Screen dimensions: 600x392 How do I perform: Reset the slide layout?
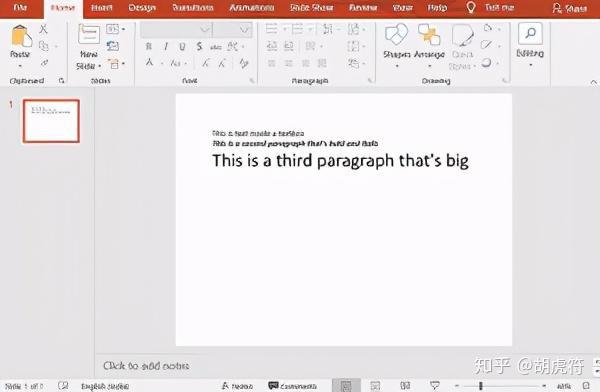pyautogui.click(x=113, y=46)
